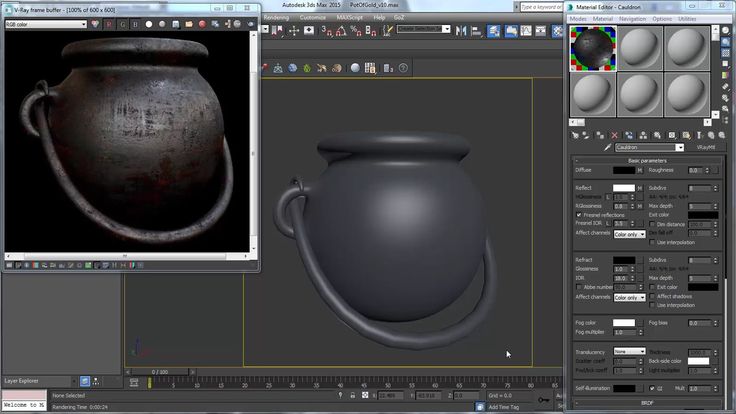
Task: Enable the Affect shadows checkbox
Action: [651, 296]
